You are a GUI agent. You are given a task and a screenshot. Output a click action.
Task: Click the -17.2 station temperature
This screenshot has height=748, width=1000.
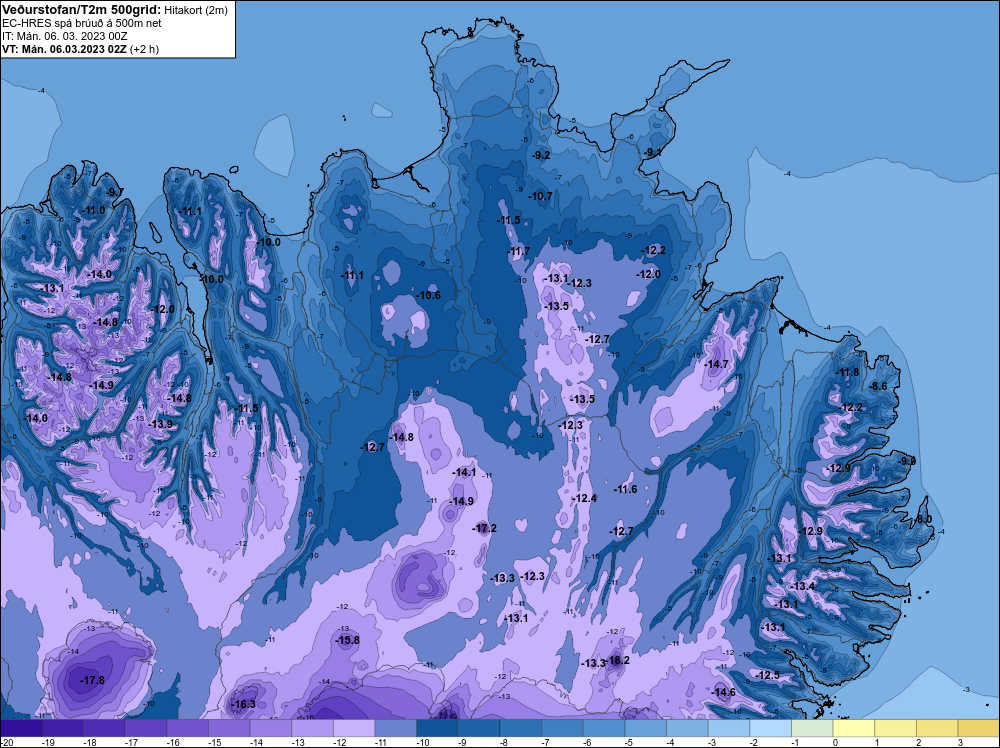(x=485, y=528)
